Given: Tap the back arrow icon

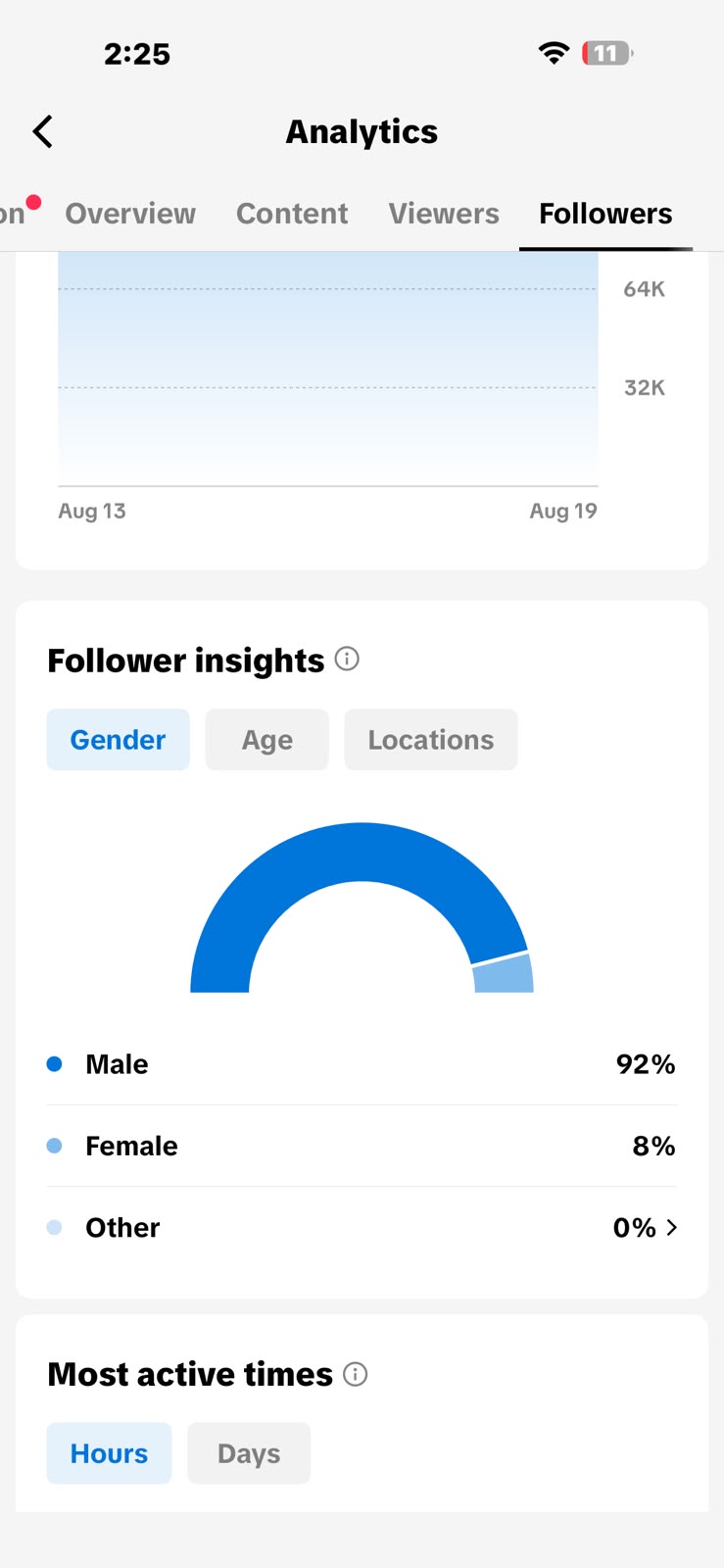Looking at the screenshot, I should (x=42, y=131).
